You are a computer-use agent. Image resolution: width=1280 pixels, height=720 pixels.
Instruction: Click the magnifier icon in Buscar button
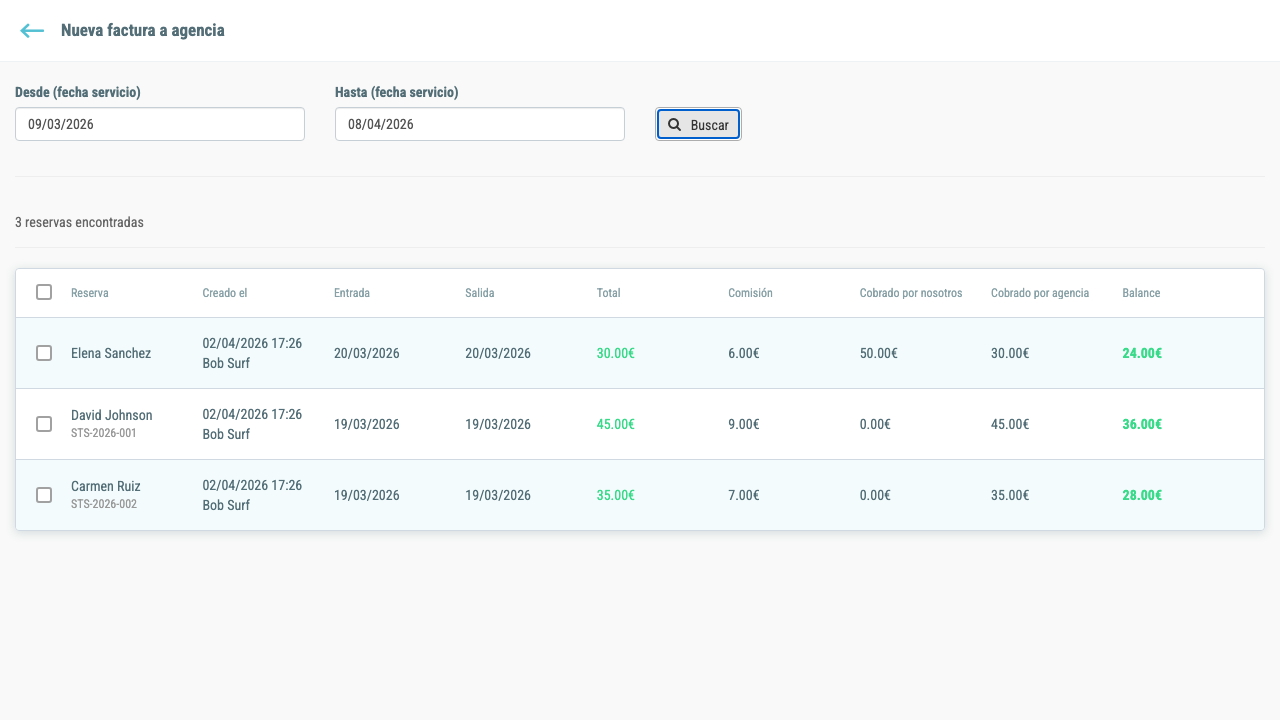(675, 125)
